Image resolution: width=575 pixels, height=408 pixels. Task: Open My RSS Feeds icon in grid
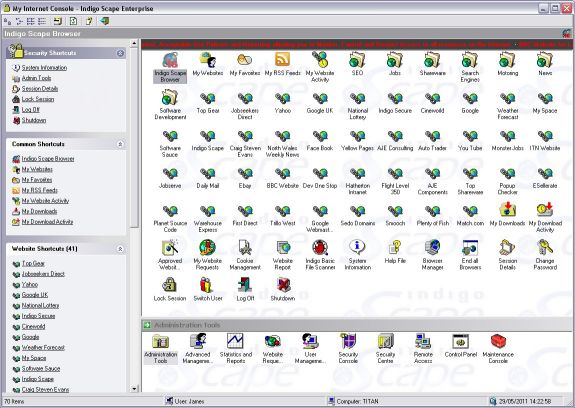(282, 64)
